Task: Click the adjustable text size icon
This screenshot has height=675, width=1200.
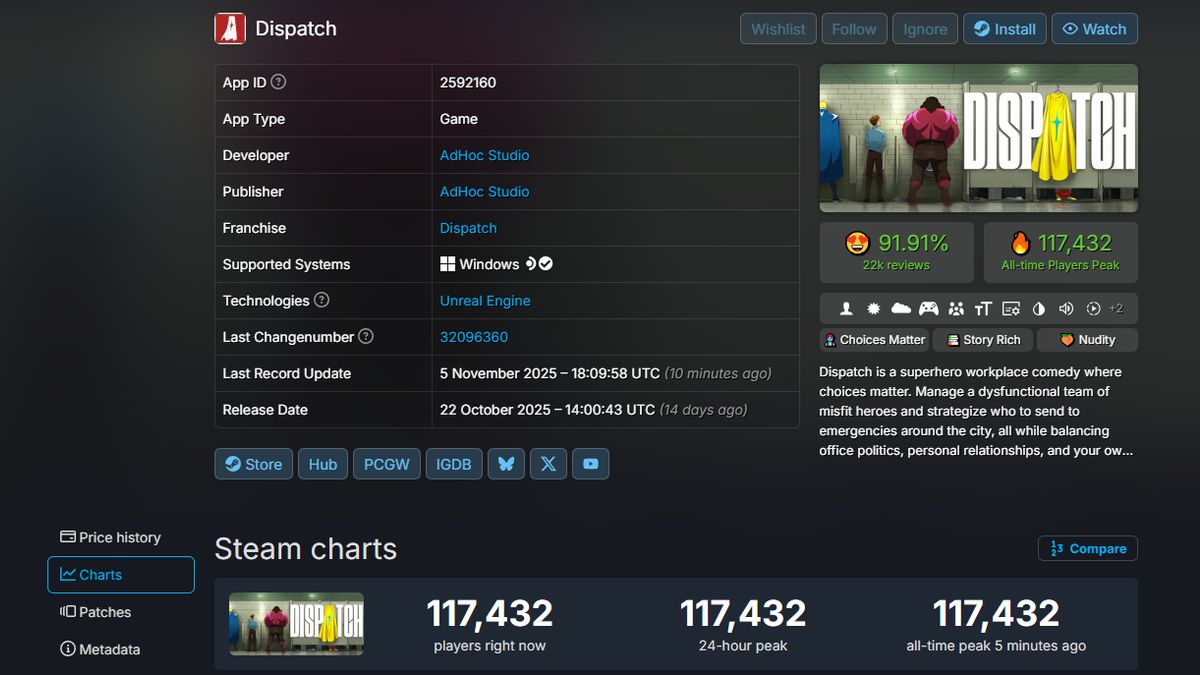Action: tap(983, 309)
